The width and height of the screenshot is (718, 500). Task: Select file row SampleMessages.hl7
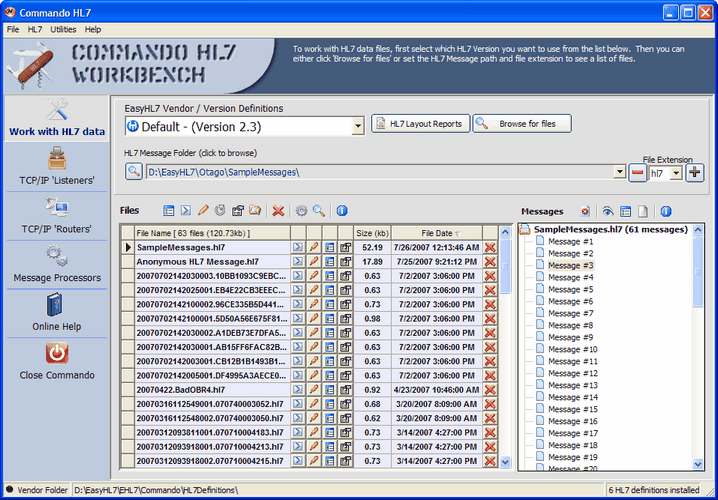click(212, 247)
